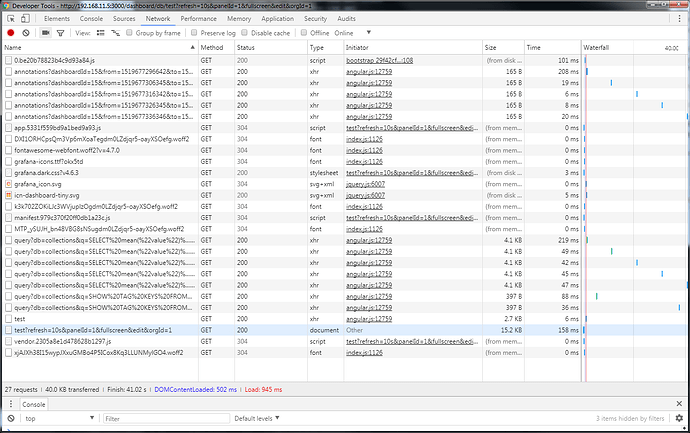
Task: Enable Preserve log checkbox
Action: click(x=194, y=33)
